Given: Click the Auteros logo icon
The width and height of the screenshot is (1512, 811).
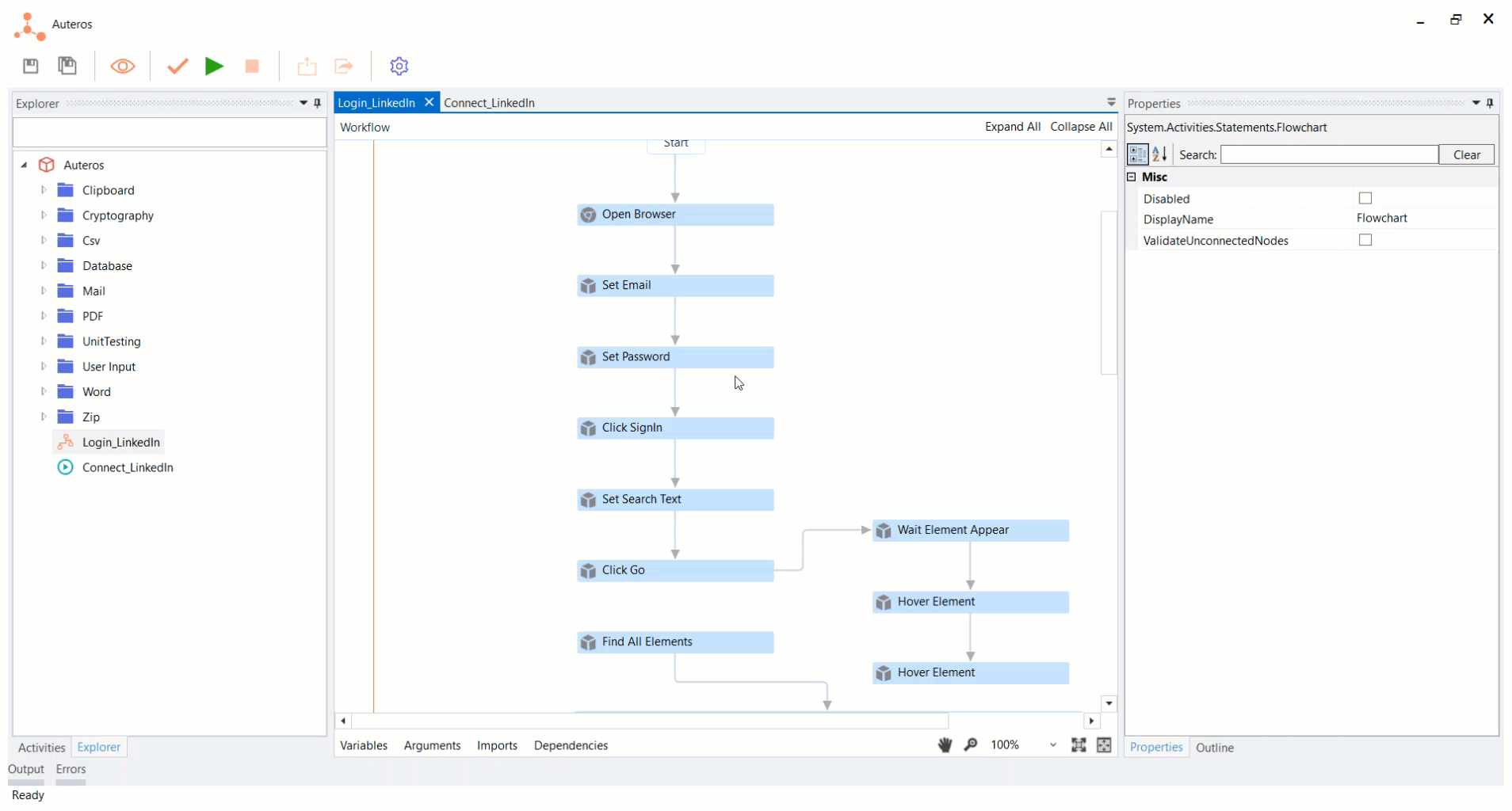Looking at the screenshot, I should 29,26.
